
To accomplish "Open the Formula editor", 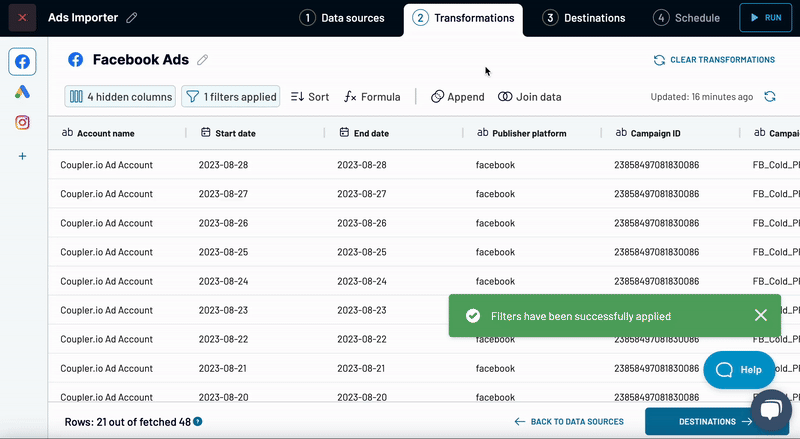I will pyautogui.click(x=372, y=97).
